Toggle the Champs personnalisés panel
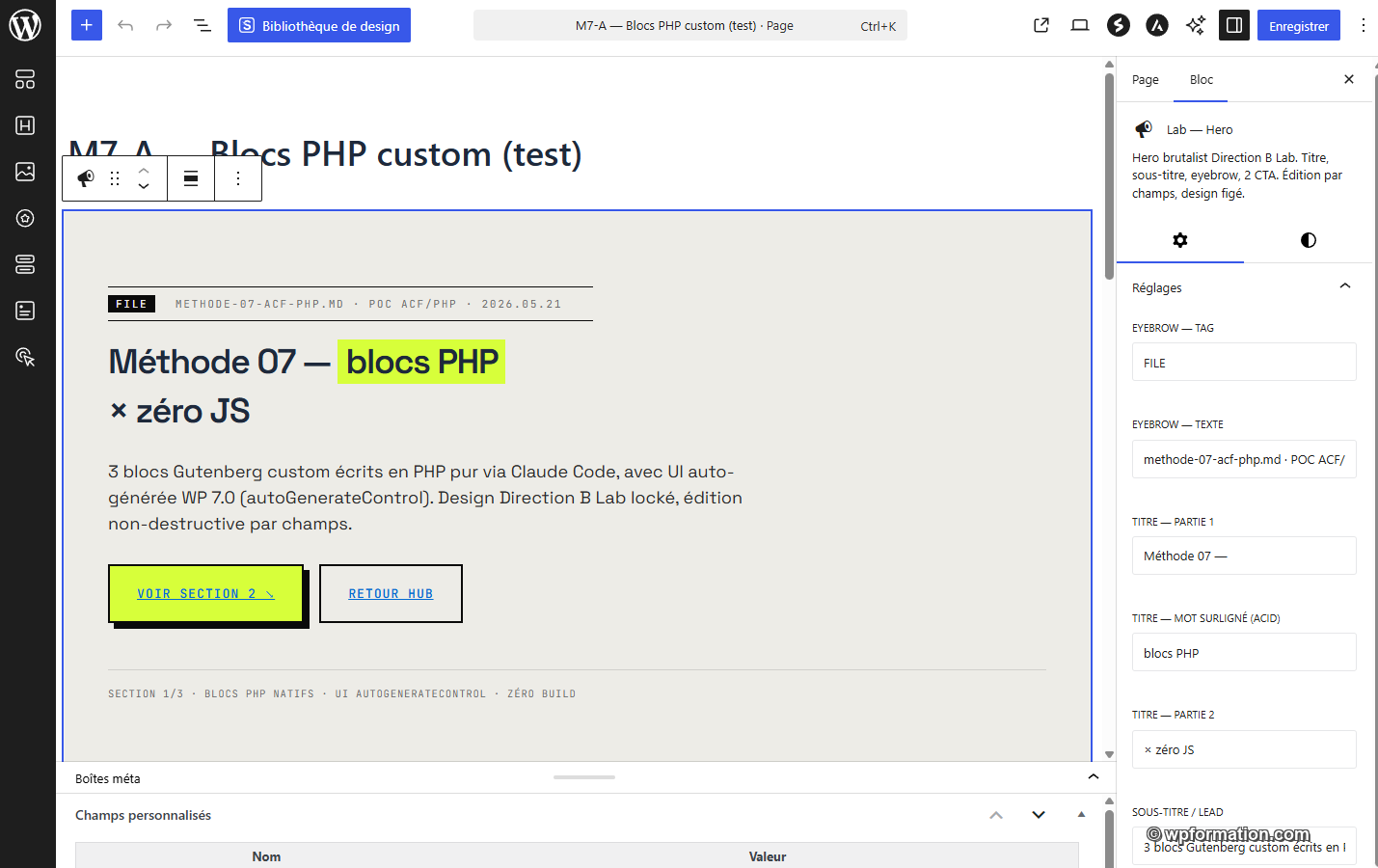 click(x=1081, y=815)
